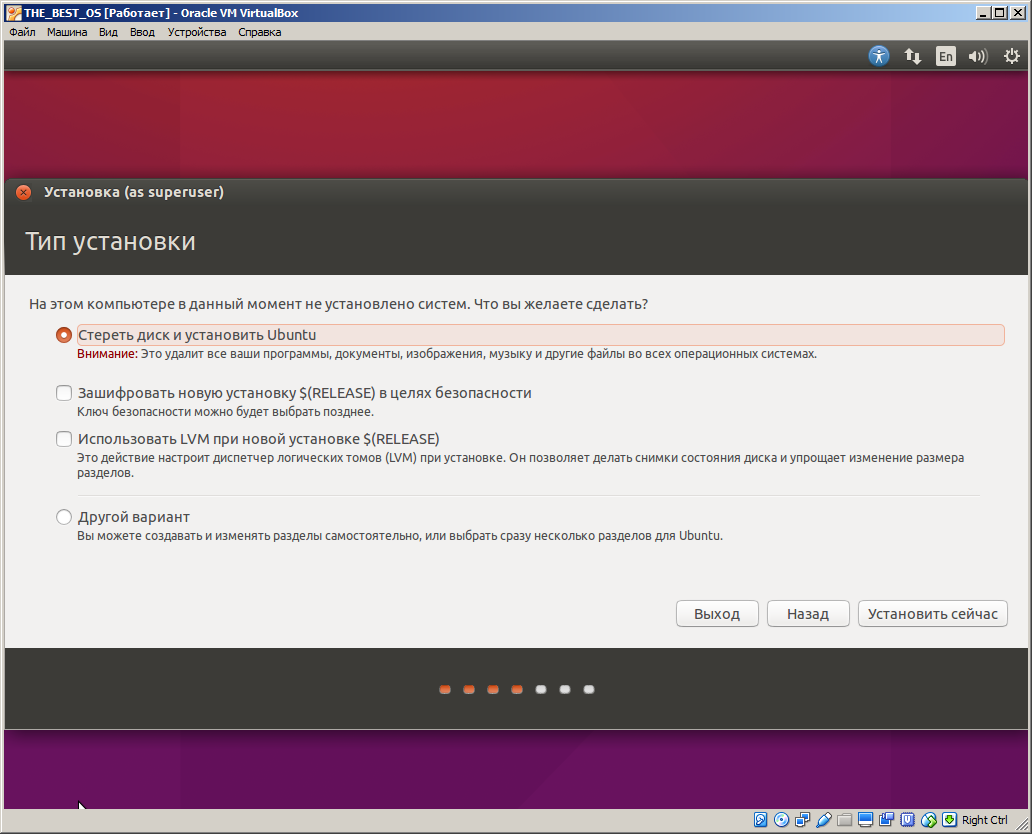Click the display status icon
Image resolution: width=1032 pixels, height=834 pixels.
pyautogui.click(x=865, y=820)
